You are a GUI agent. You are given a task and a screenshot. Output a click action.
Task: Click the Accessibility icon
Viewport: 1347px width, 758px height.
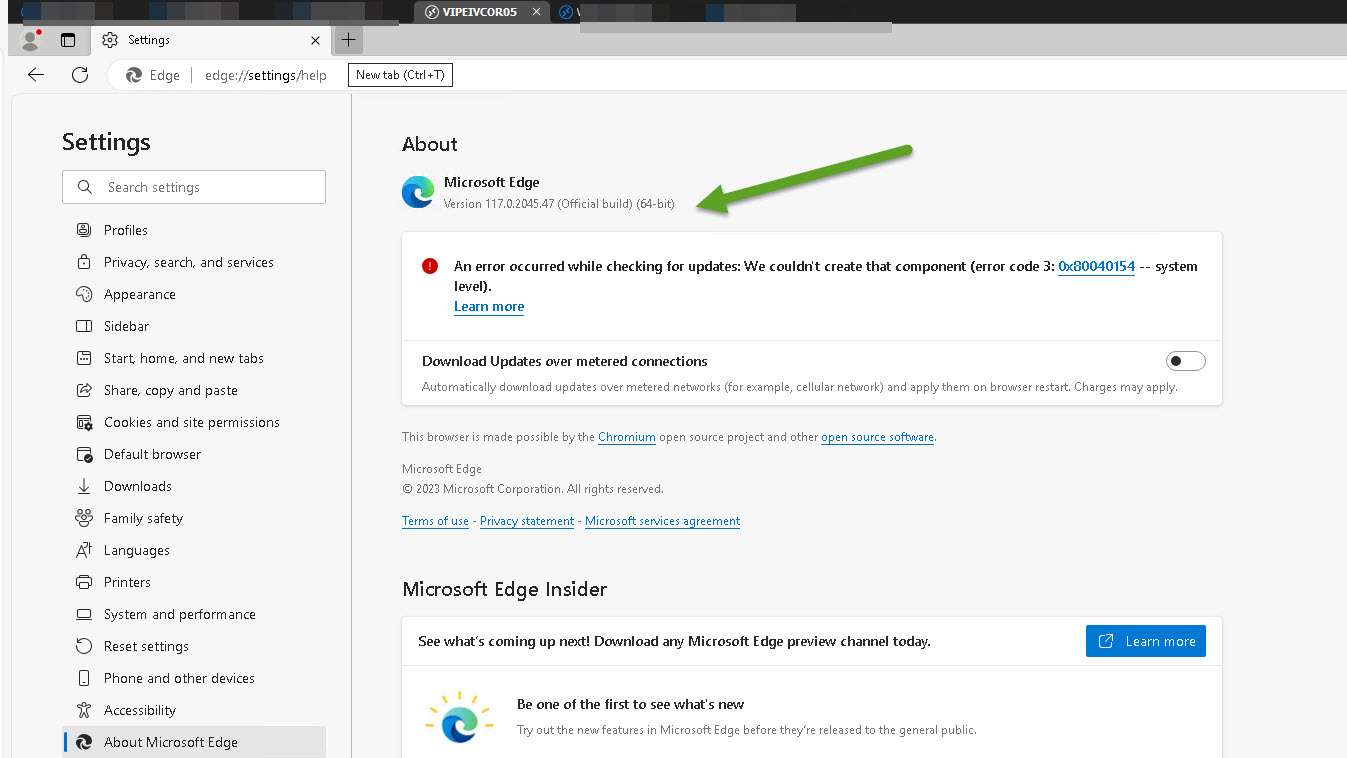[x=84, y=710]
